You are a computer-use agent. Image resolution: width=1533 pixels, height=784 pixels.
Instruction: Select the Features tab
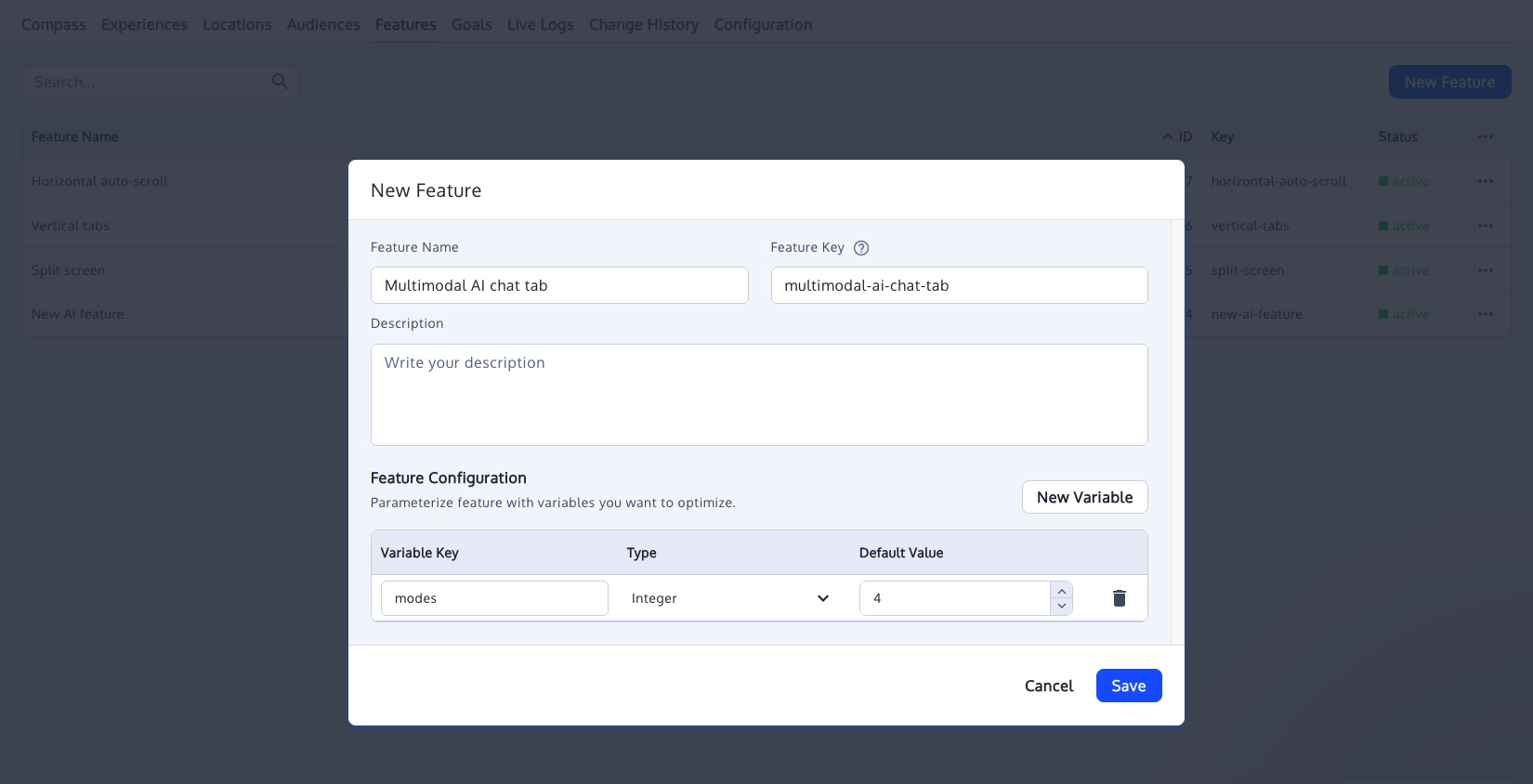(406, 25)
